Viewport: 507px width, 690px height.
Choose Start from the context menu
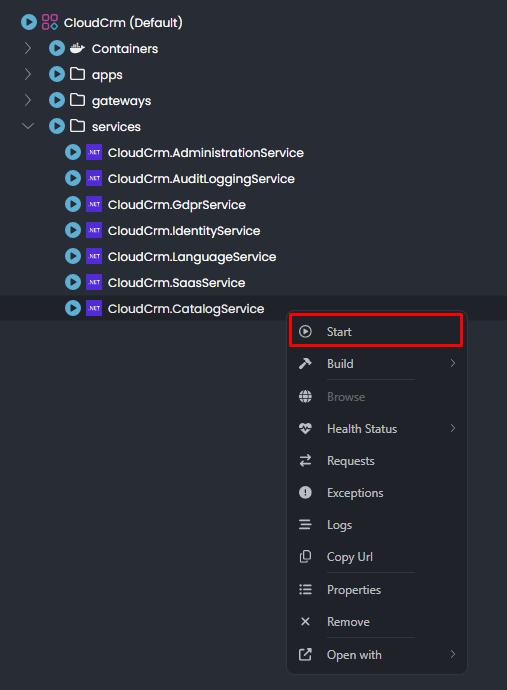(x=376, y=331)
